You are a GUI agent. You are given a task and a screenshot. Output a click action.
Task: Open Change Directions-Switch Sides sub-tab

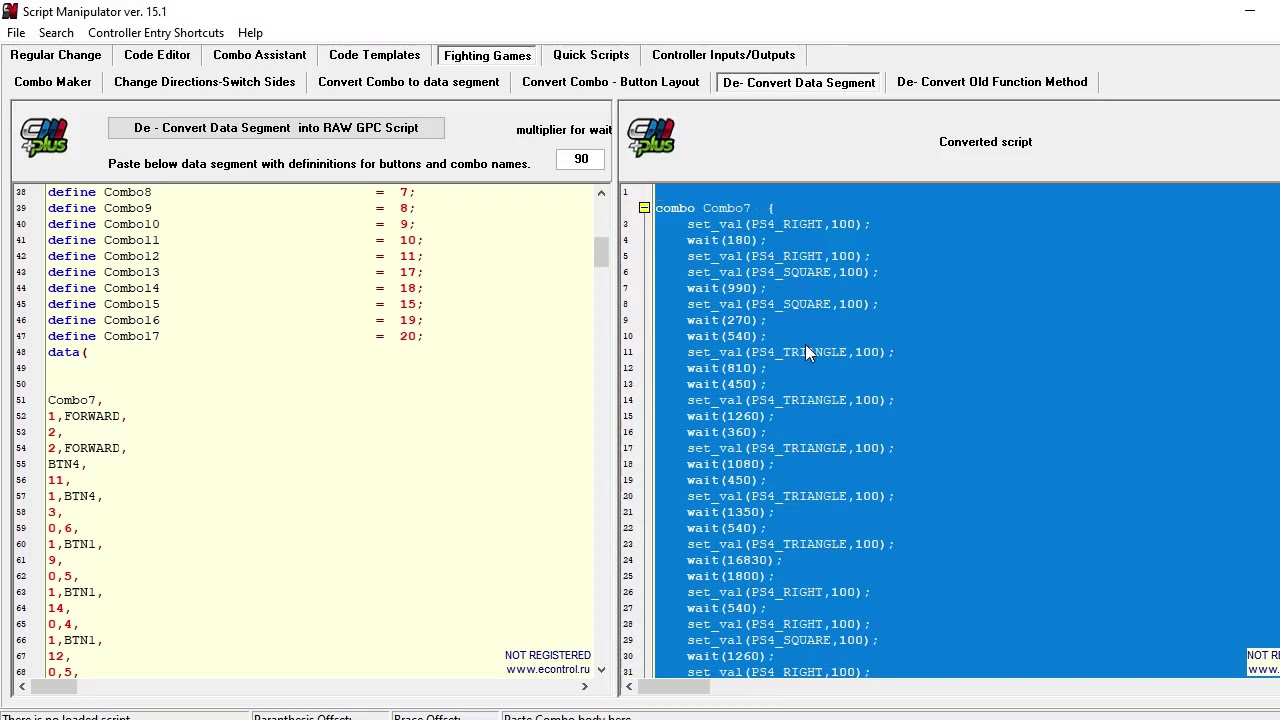tap(204, 82)
